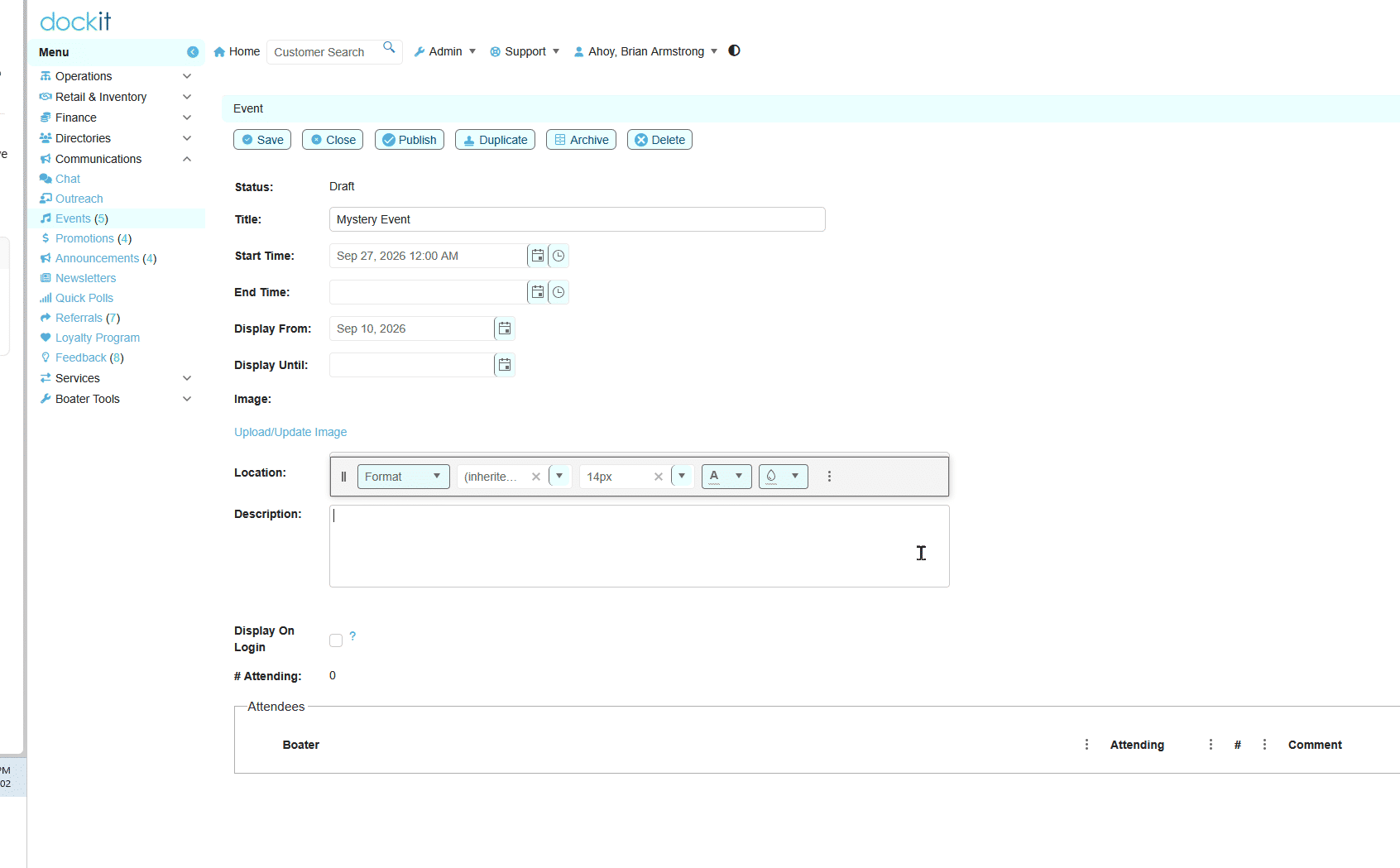Open Start Time clock picker

pos(559,256)
